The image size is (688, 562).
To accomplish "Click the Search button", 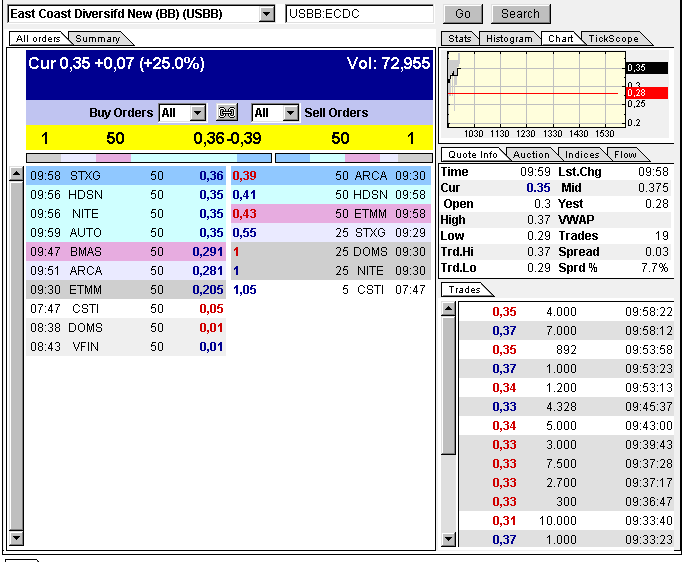I will coord(520,14).
